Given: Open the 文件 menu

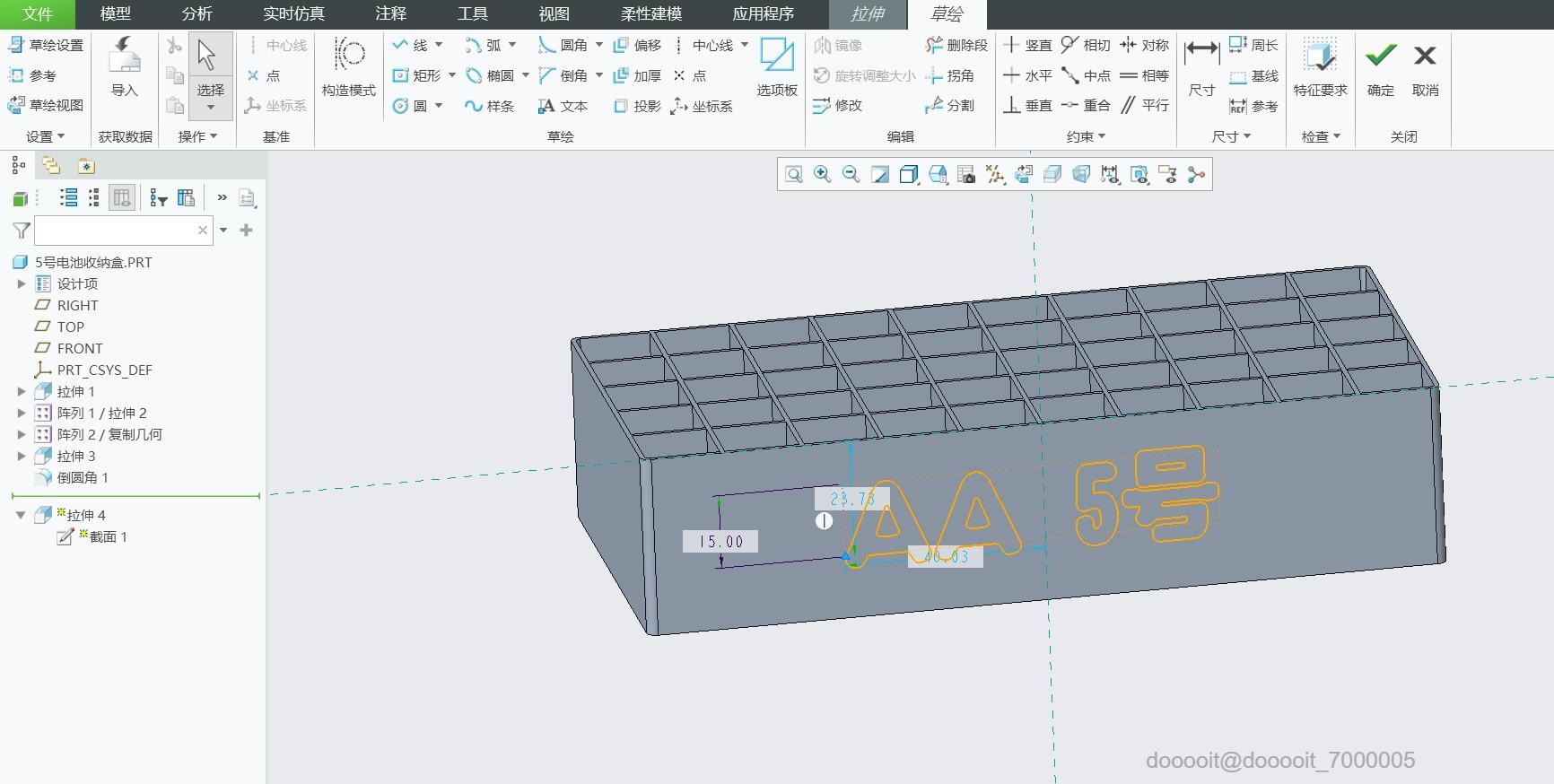Looking at the screenshot, I should coord(38,14).
